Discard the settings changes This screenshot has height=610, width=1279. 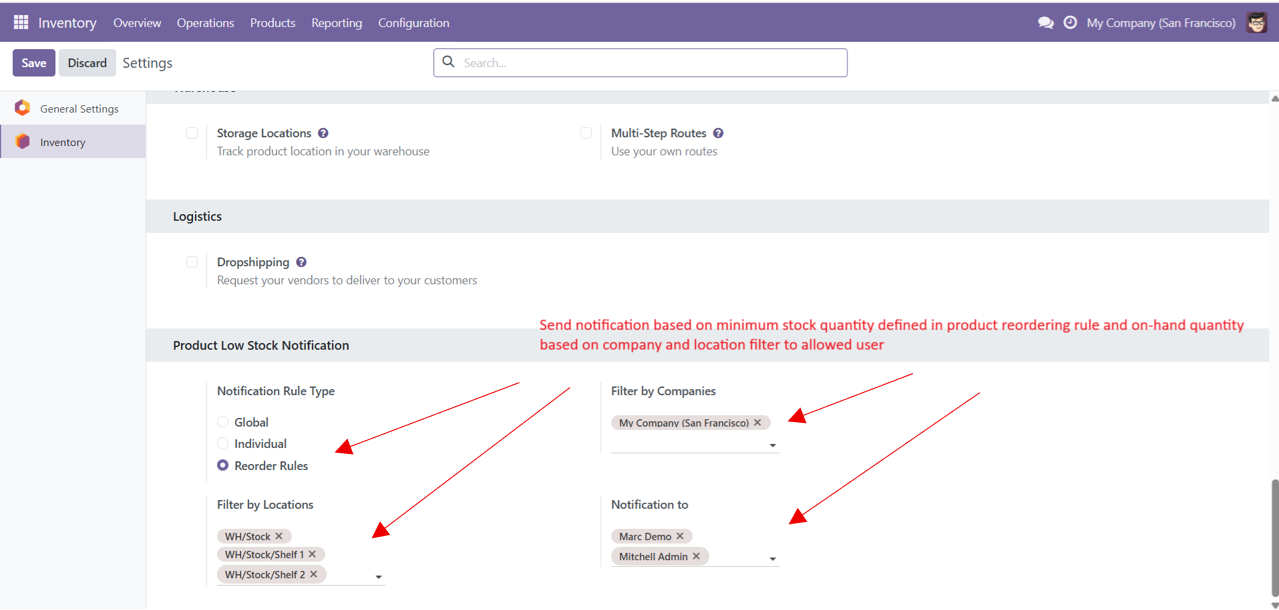(87, 63)
